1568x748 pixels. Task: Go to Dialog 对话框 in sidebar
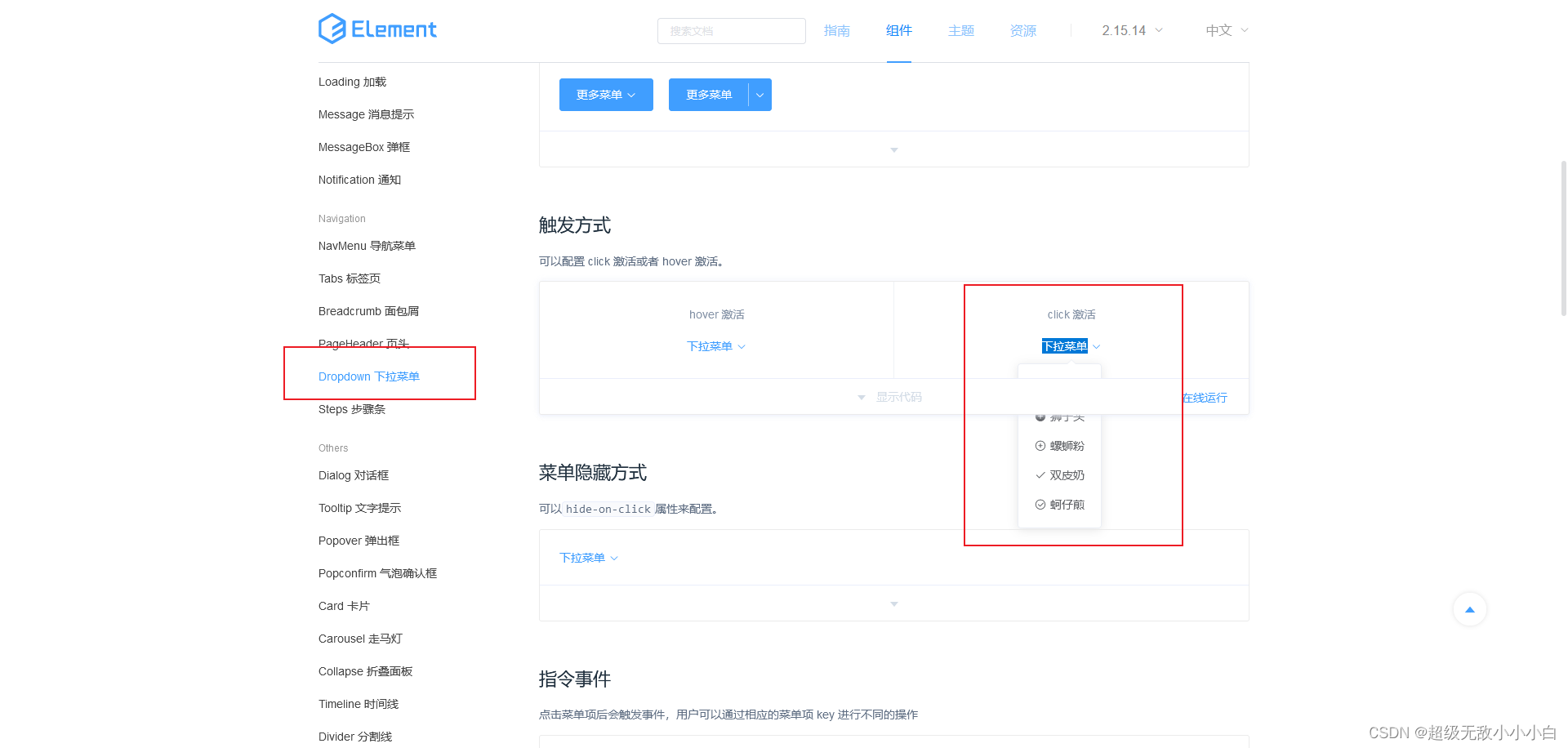click(354, 475)
